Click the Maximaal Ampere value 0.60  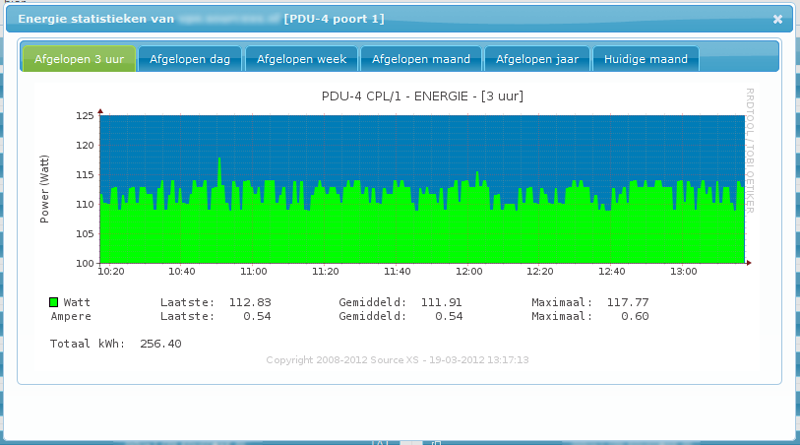(635, 316)
